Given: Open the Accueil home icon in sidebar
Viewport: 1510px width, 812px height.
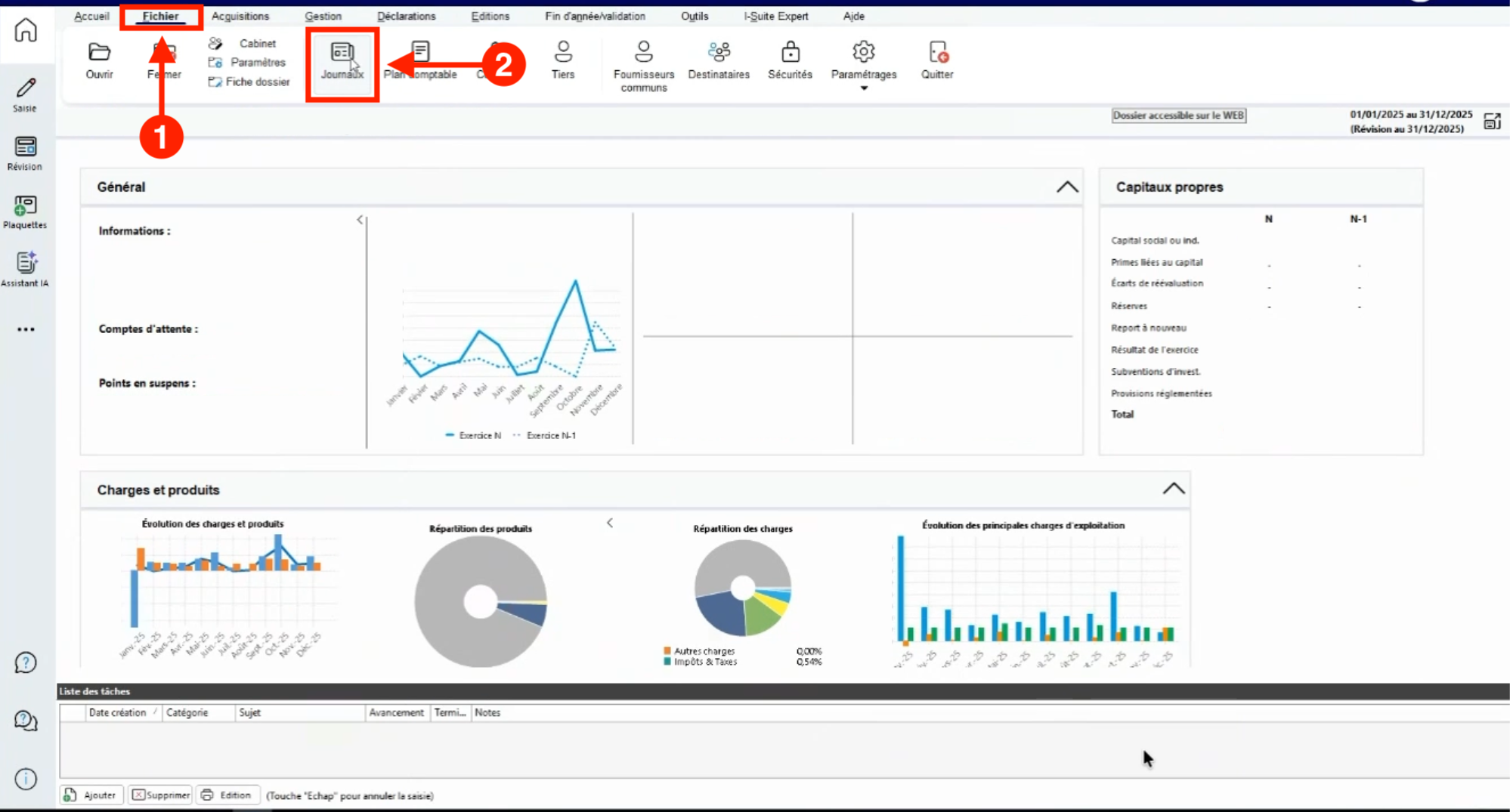Looking at the screenshot, I should click(x=26, y=30).
